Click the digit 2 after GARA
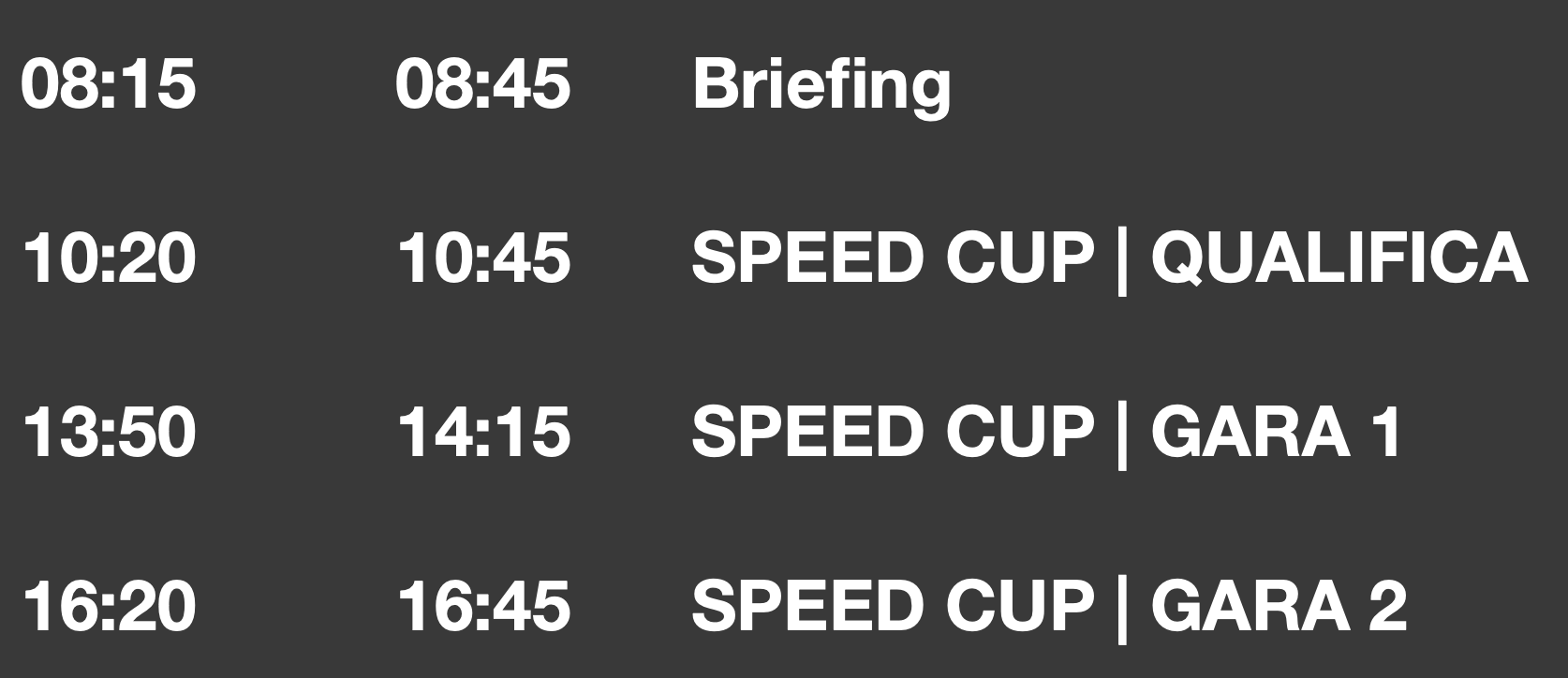This screenshot has height=678, width=1568. pos(1387,605)
